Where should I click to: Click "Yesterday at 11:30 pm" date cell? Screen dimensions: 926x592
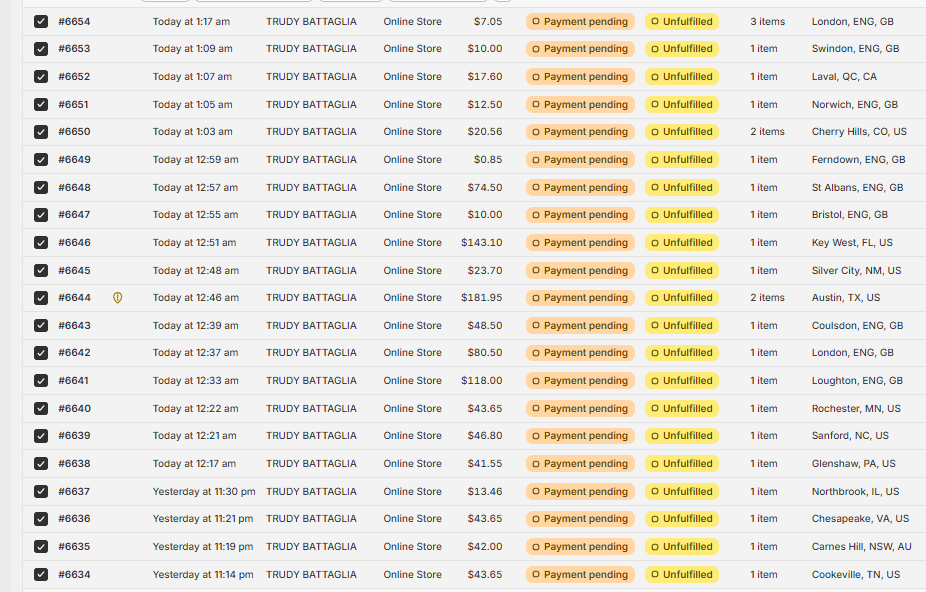click(204, 492)
